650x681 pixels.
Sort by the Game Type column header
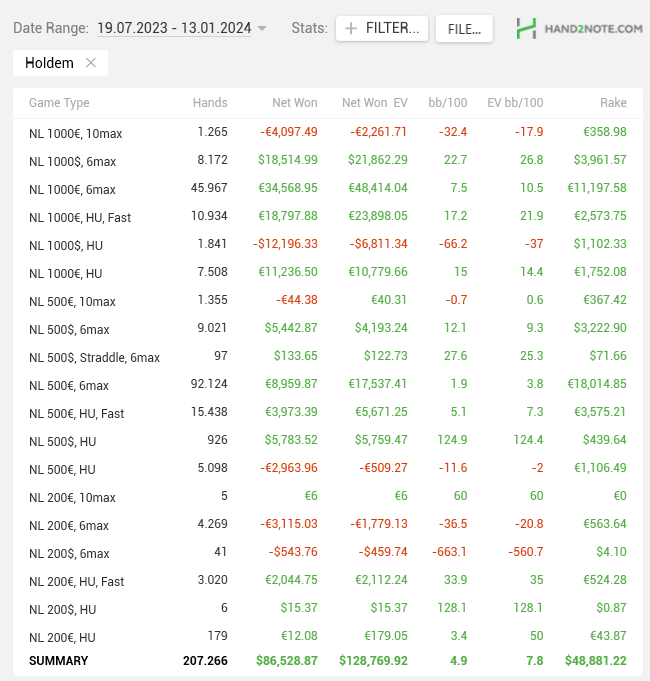click(x=59, y=102)
